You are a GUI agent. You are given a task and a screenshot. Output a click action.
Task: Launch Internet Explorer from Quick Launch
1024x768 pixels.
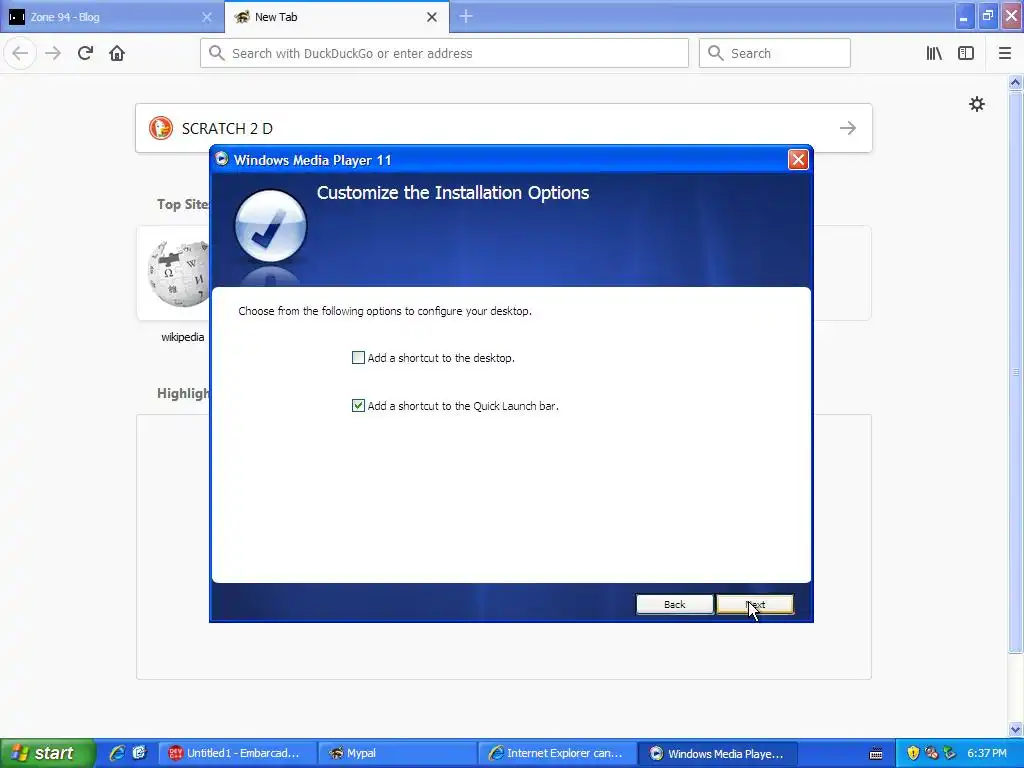117,753
